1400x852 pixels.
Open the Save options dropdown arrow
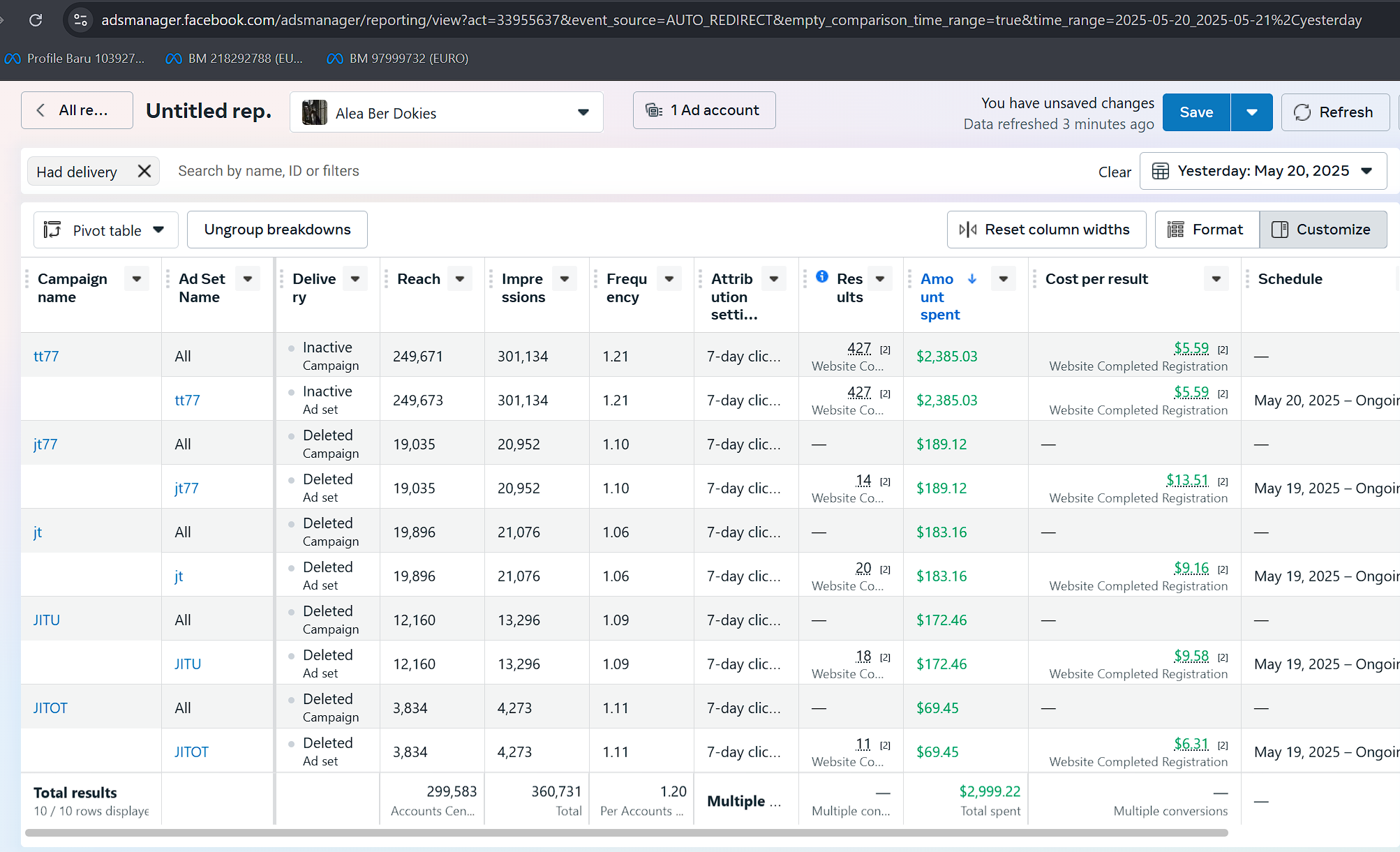pos(1251,112)
